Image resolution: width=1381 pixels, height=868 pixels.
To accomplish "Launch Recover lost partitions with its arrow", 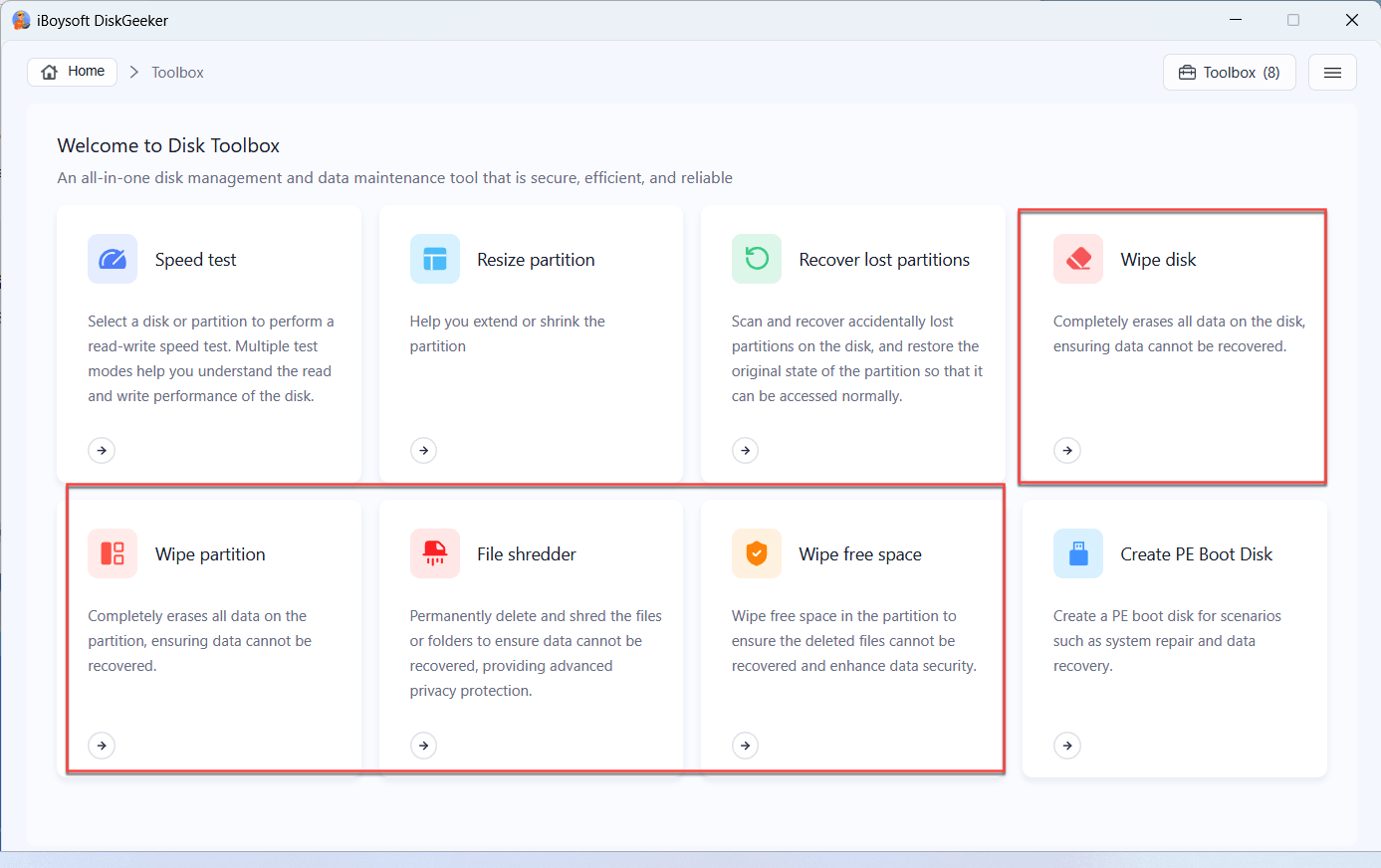I will [745, 450].
